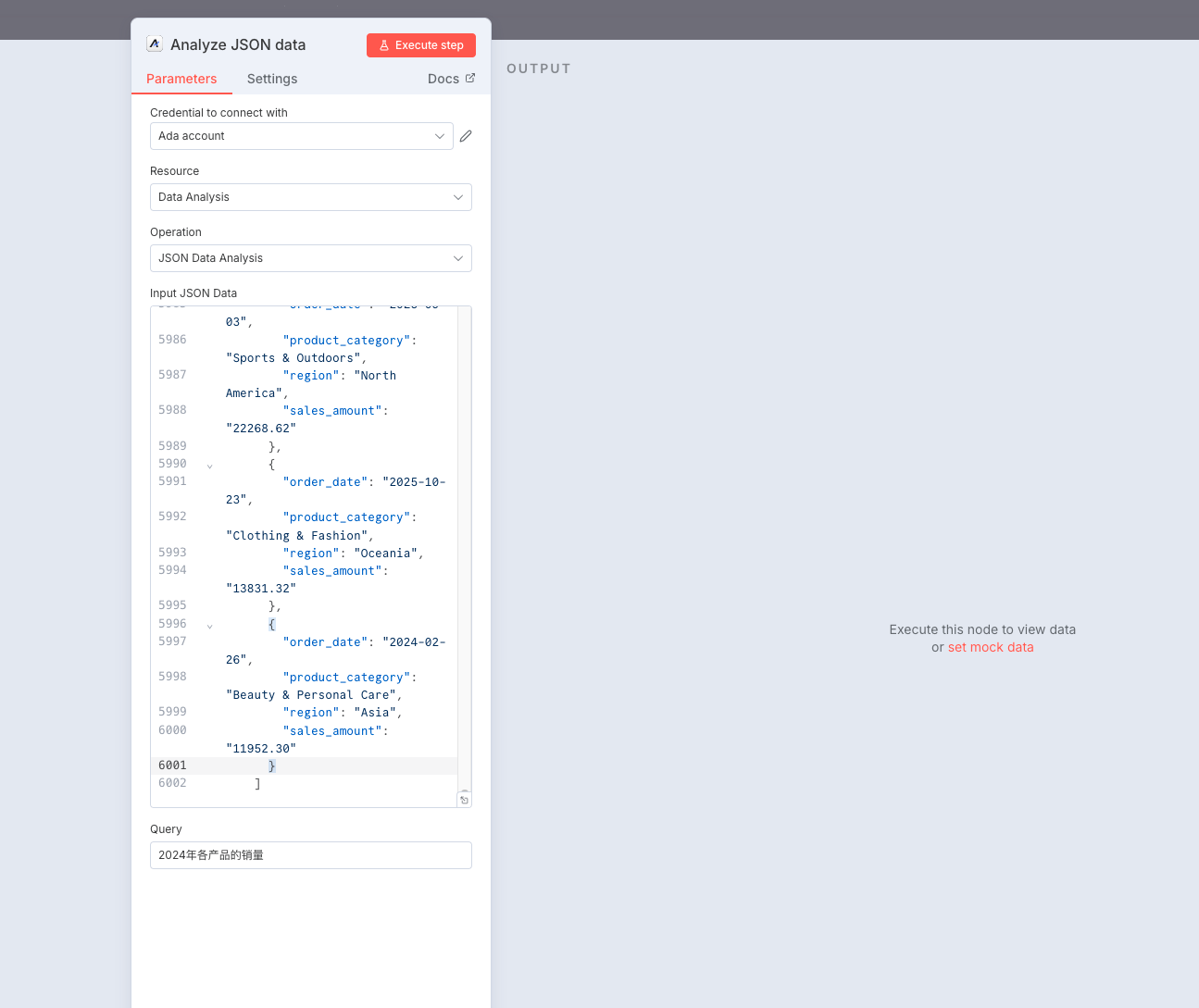Click the flask icon in Execute step
The image size is (1199, 1008).
(x=384, y=45)
